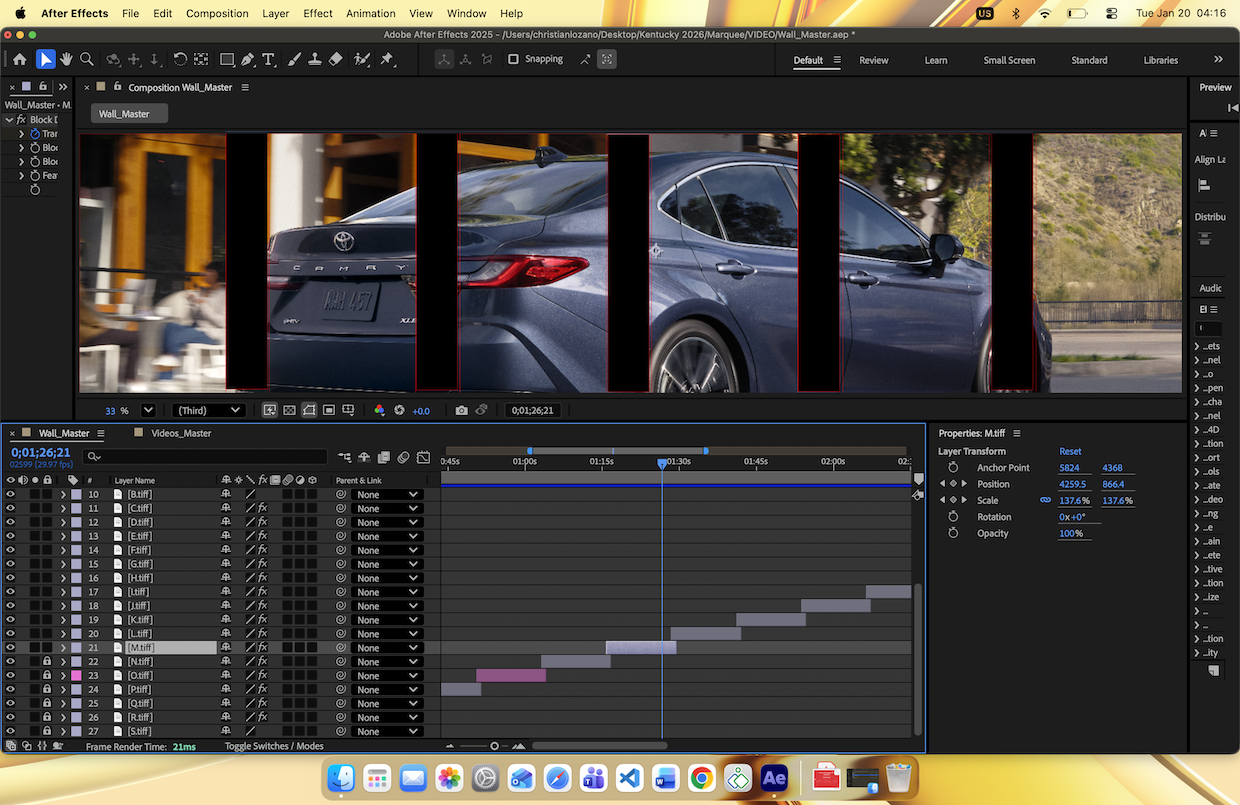1240x805 pixels.
Task: Toggle the Position stopwatch in Properties
Action: click(953, 484)
